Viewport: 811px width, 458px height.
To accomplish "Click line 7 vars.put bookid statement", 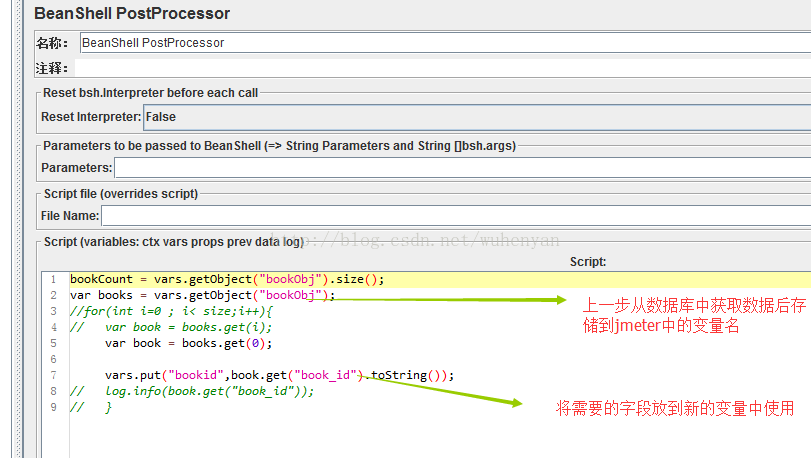I will [x=279, y=375].
